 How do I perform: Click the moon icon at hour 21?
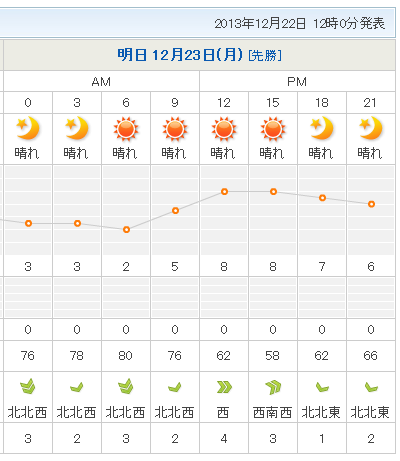371,128
